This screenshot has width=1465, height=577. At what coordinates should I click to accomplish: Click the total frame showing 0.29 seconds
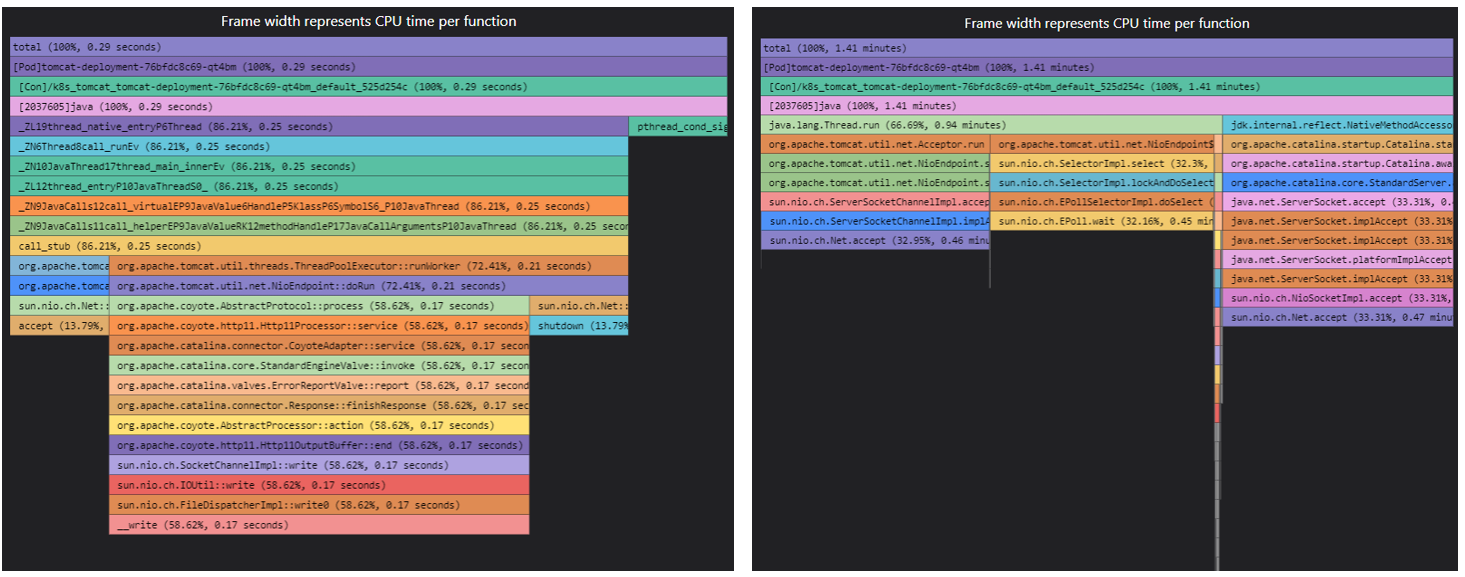pos(368,47)
